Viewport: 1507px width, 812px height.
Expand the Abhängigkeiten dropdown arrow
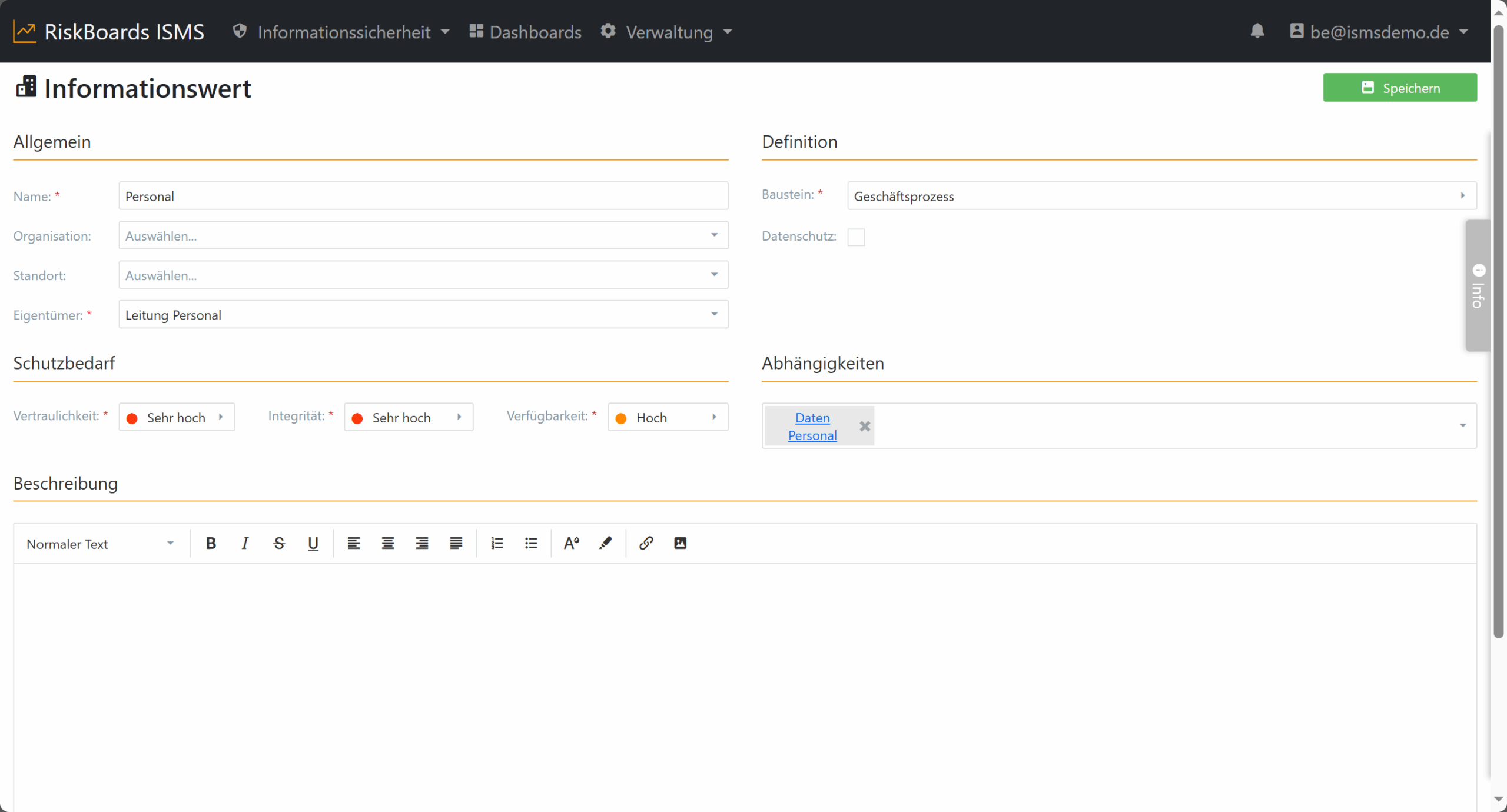coord(1463,425)
